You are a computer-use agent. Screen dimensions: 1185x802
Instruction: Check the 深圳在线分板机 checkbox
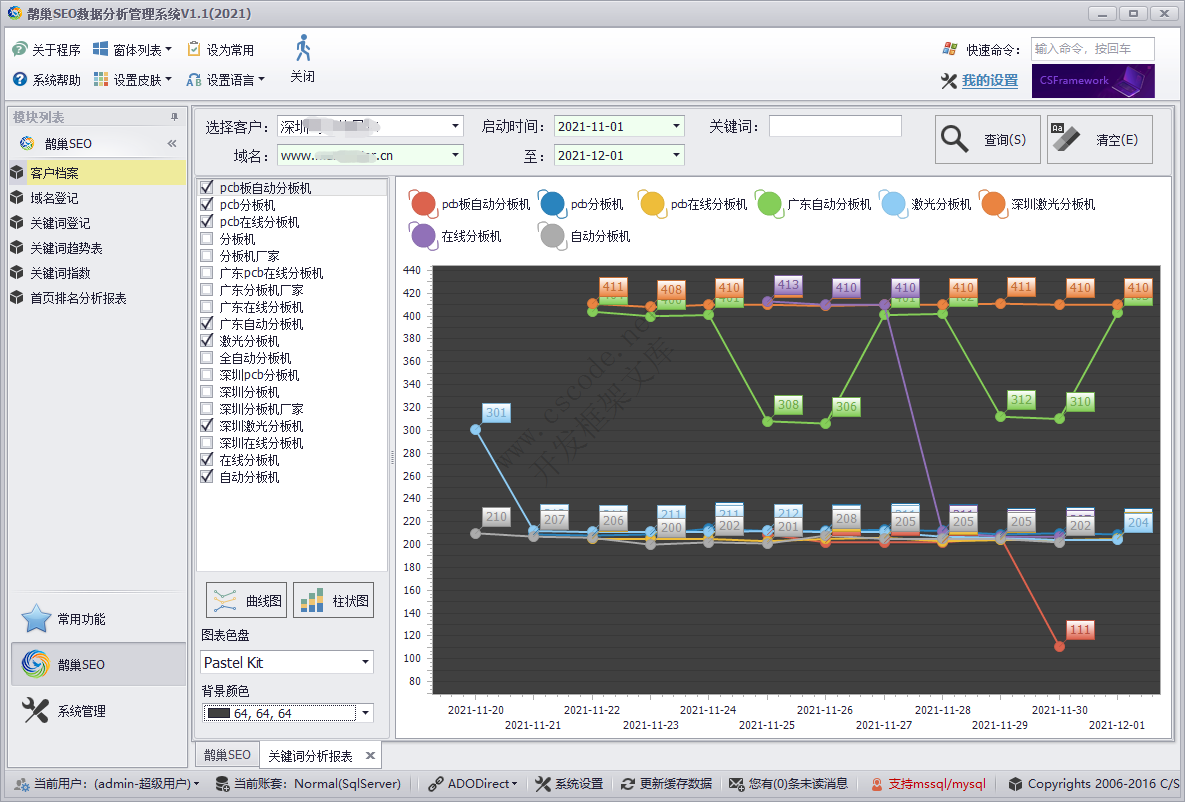click(206, 443)
